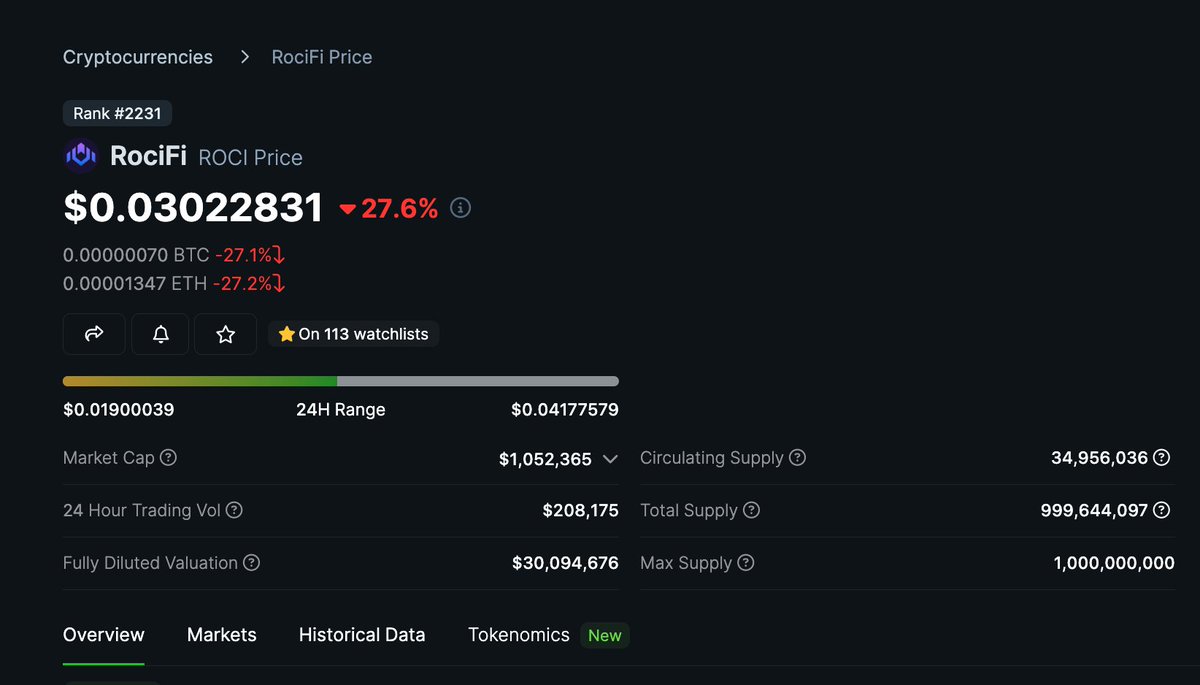
Task: Set a price alert via the bell icon
Action: [x=160, y=334]
